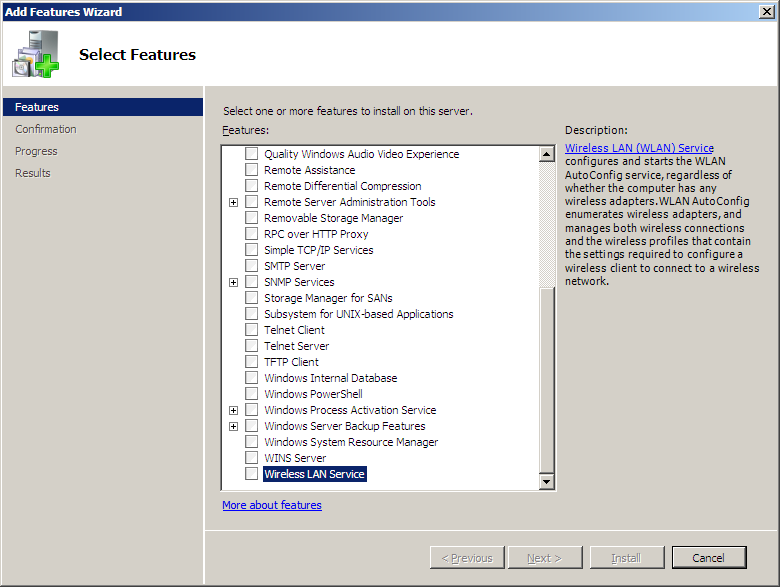
Task: Click the features list scroll up arrow
Action: pos(547,154)
